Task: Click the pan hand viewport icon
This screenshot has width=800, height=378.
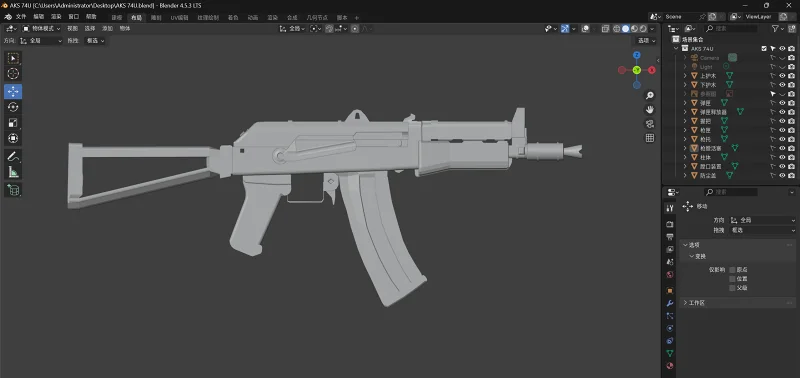Action: [649, 110]
